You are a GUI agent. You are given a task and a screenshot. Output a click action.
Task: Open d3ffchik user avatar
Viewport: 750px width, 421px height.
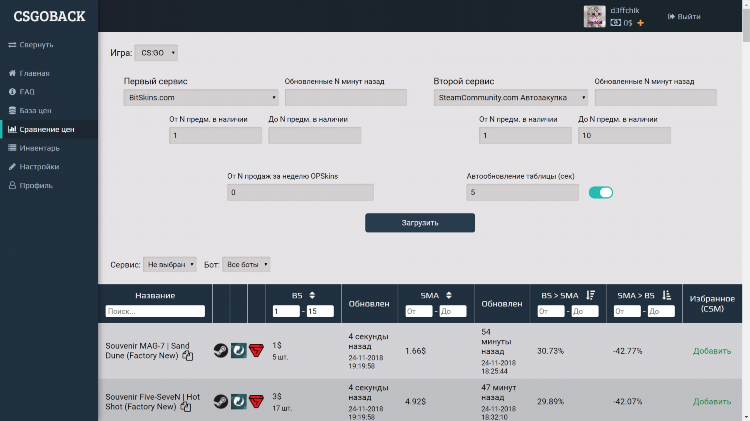pos(595,16)
